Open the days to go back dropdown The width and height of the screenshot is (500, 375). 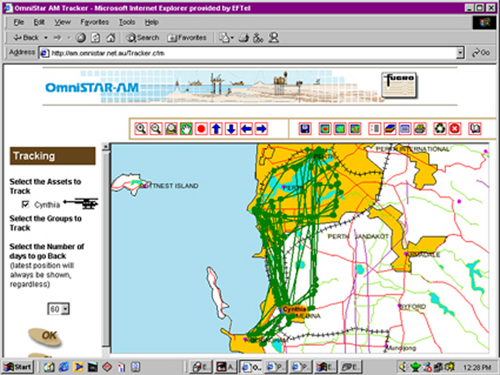coord(65,309)
